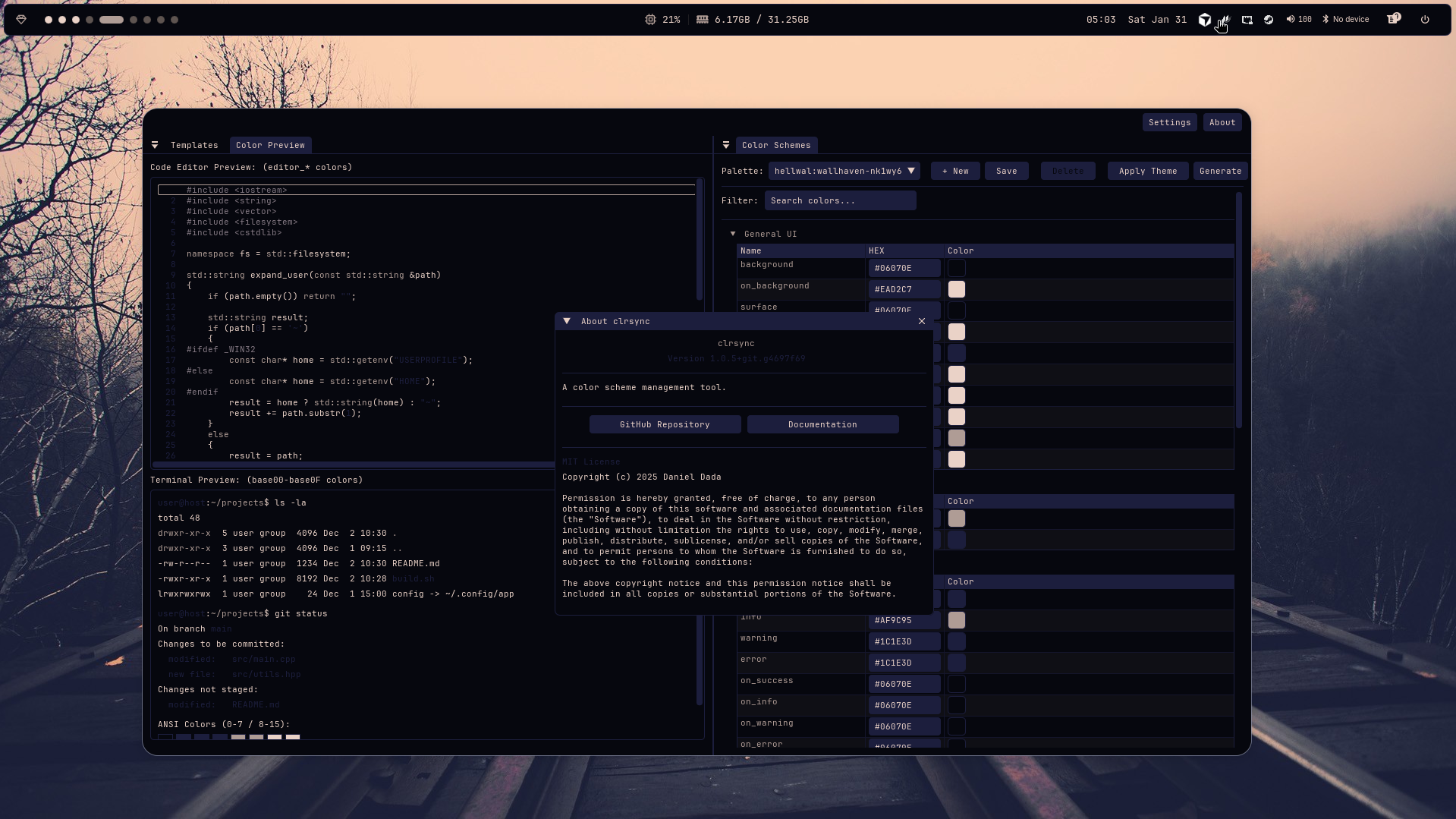The image size is (1456, 819).
Task: Click the screenshot tool tray icon
Action: pos(1247,20)
